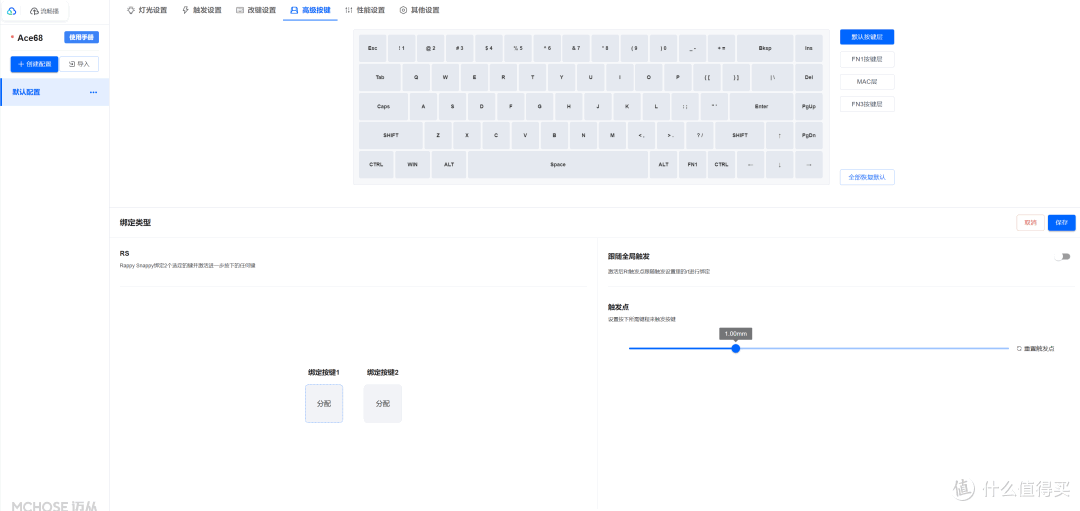Select the down arrow key
The width and height of the screenshot is (1080, 511).
click(x=780, y=165)
